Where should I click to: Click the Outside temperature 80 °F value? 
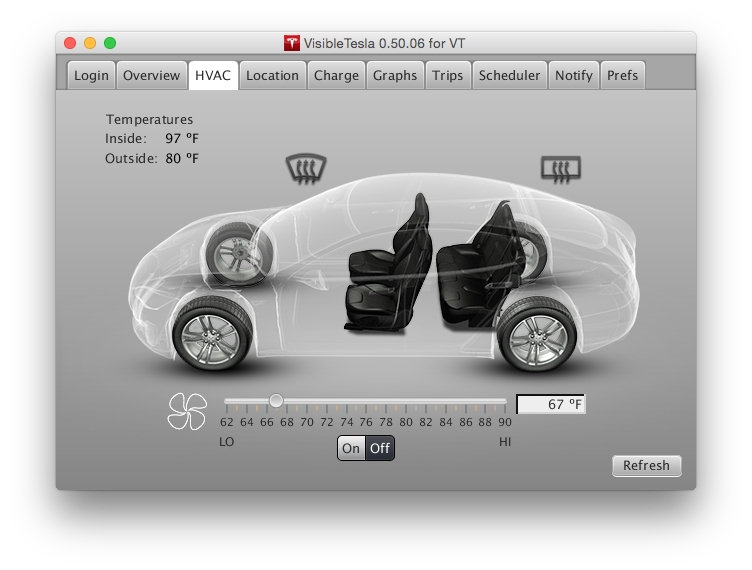click(x=182, y=159)
